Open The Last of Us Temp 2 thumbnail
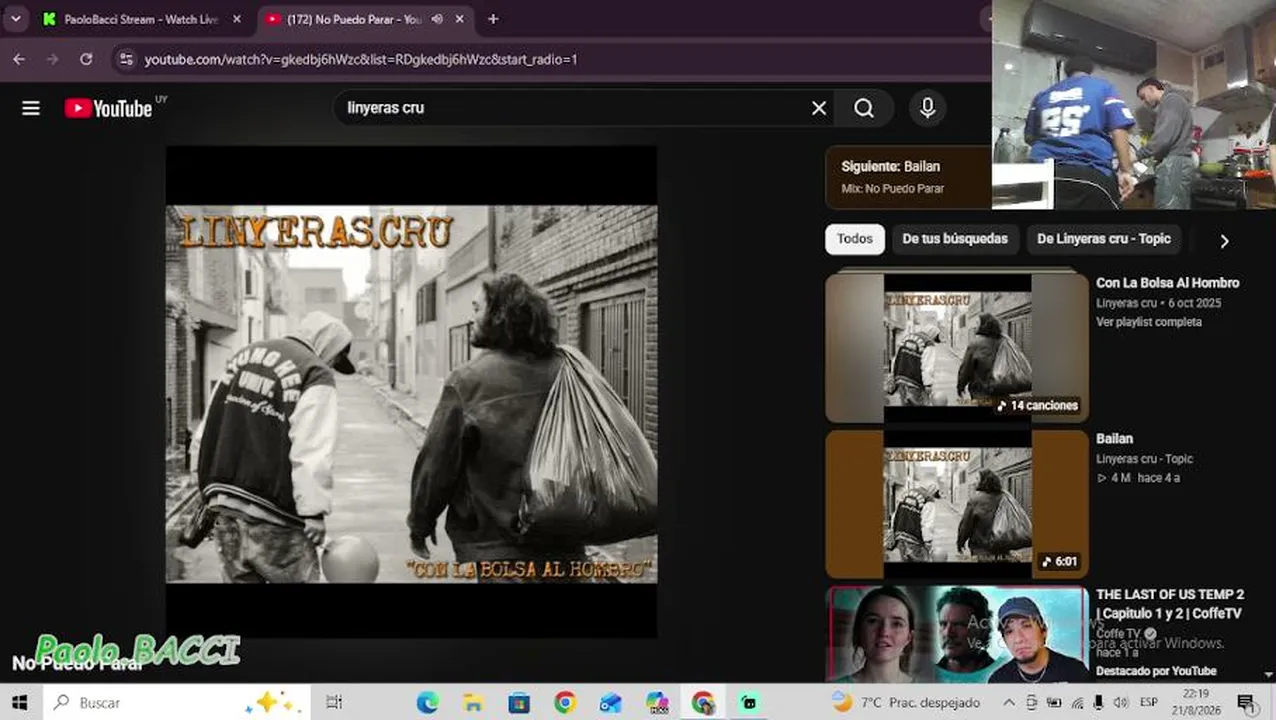The height and width of the screenshot is (720, 1276). pos(957,634)
